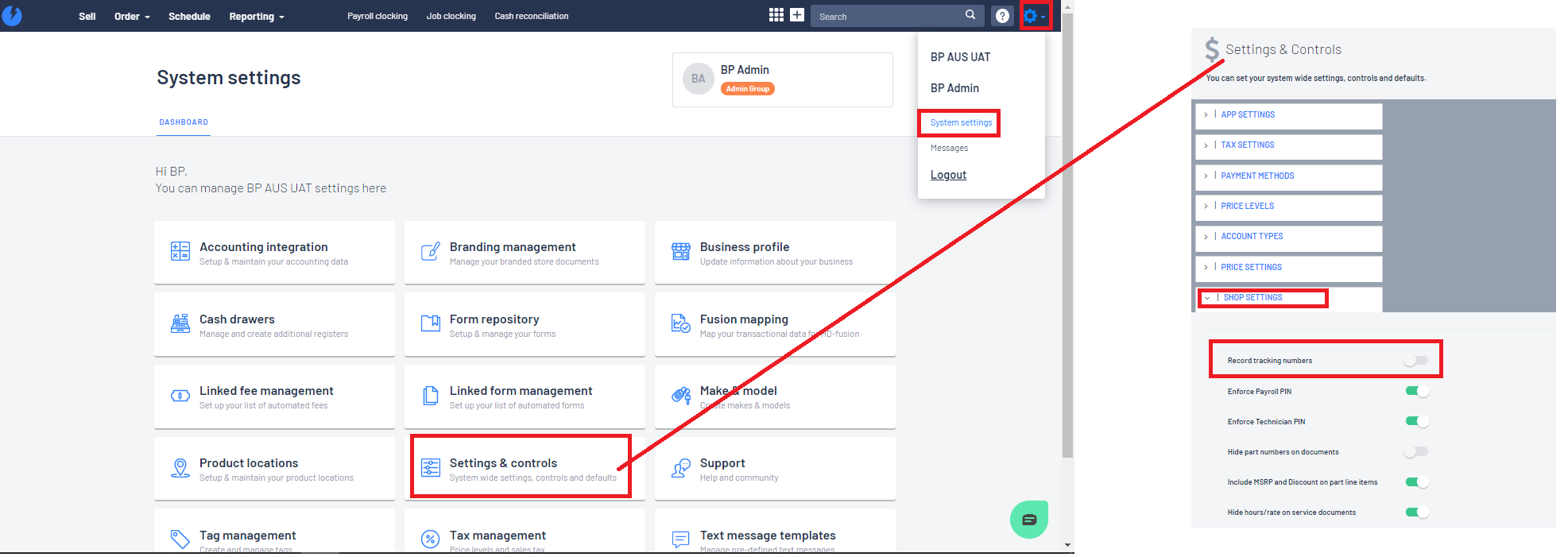Click the Text message templates icon
Image resolution: width=1568 pixels, height=557 pixels.
pyautogui.click(x=681, y=540)
